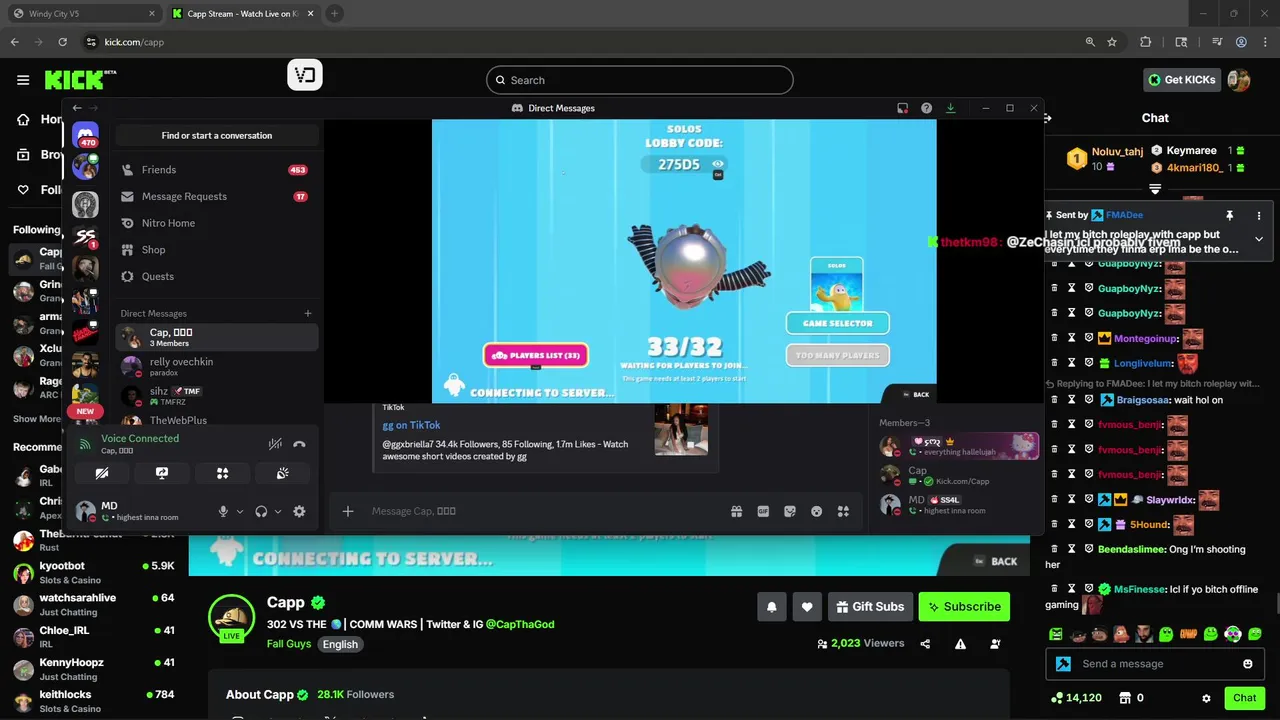Share the stream using share icon
Image resolution: width=1280 pixels, height=720 pixels.
pyautogui.click(x=925, y=644)
